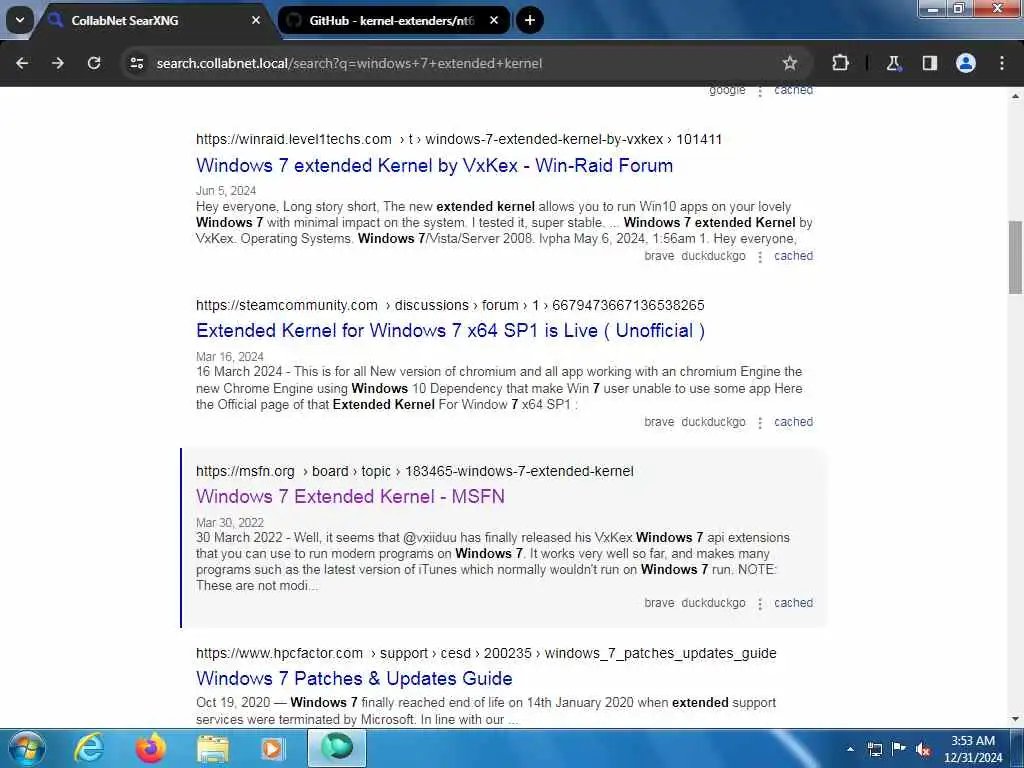The image size is (1024, 768).
Task: Open cached link for Steam community result
Action: point(793,422)
